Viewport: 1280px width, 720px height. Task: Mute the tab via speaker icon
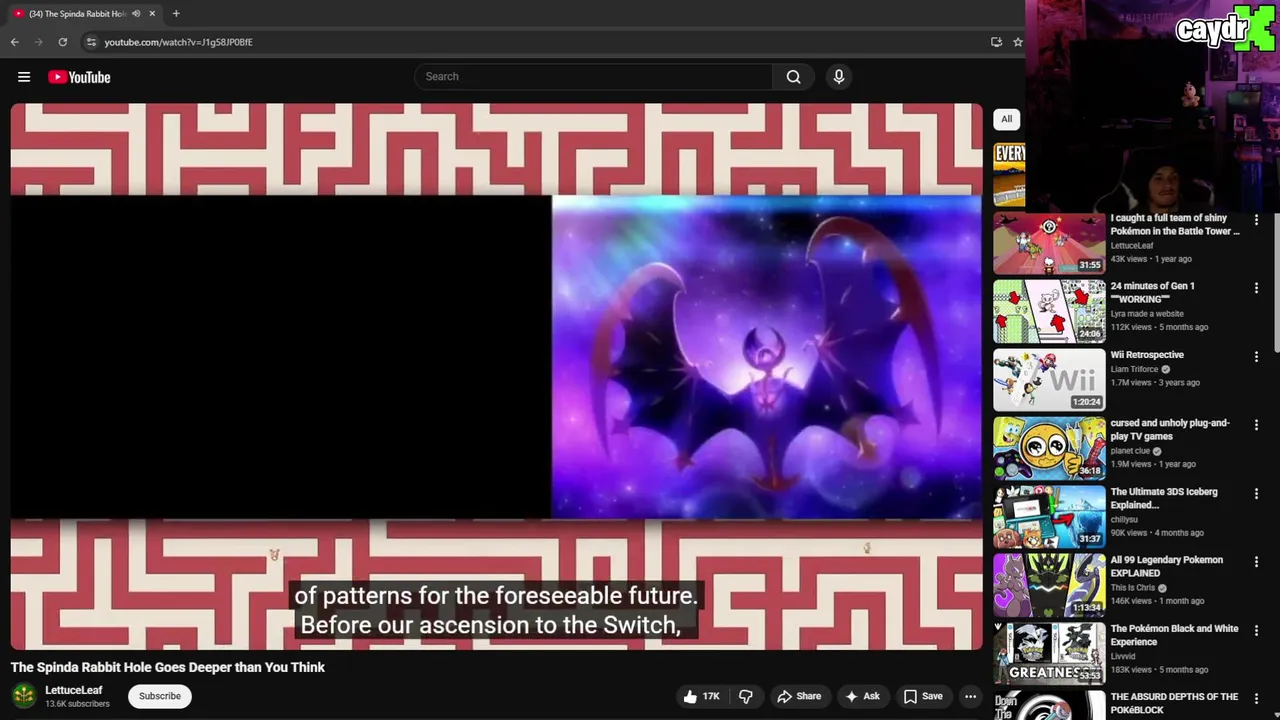click(136, 14)
